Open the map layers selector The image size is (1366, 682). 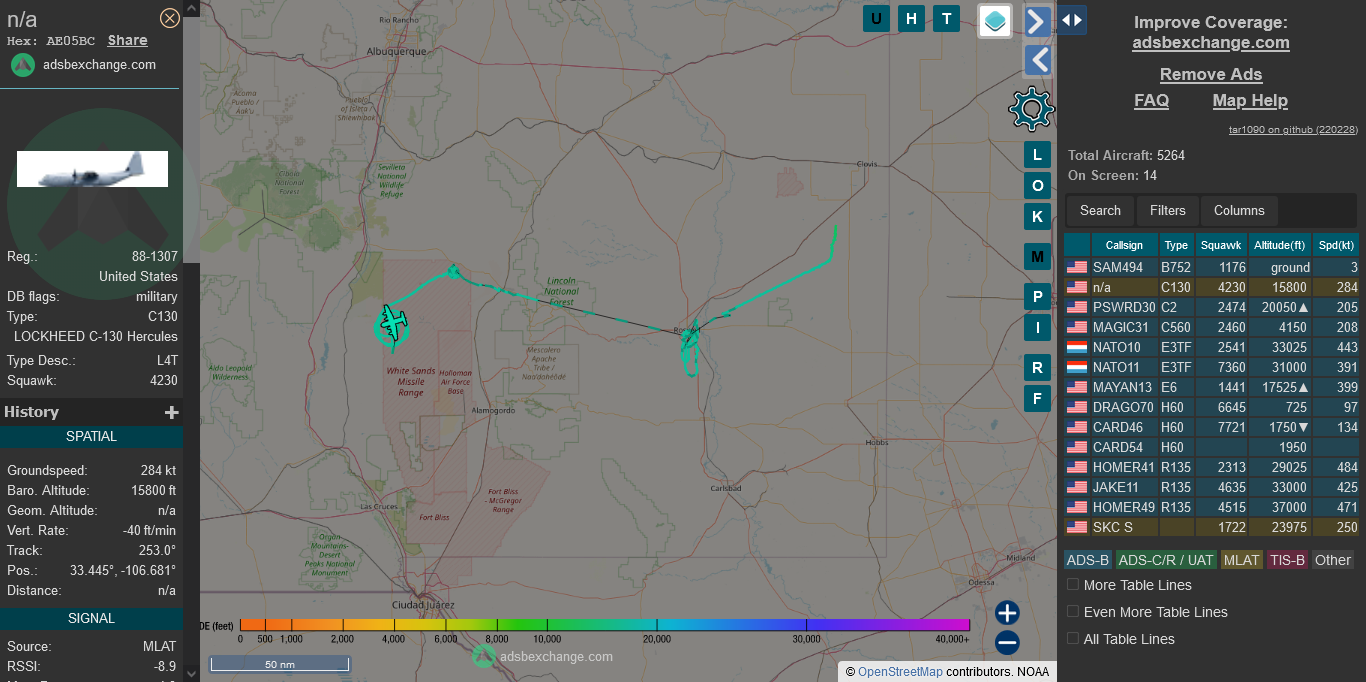pyautogui.click(x=995, y=21)
